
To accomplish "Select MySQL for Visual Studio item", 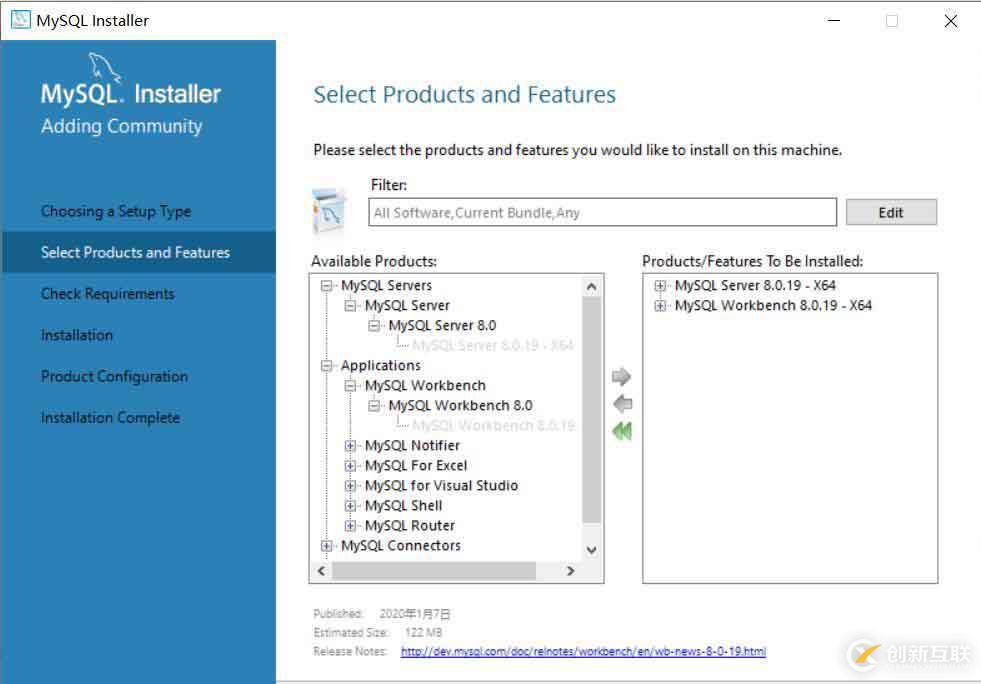I will click(441, 486).
